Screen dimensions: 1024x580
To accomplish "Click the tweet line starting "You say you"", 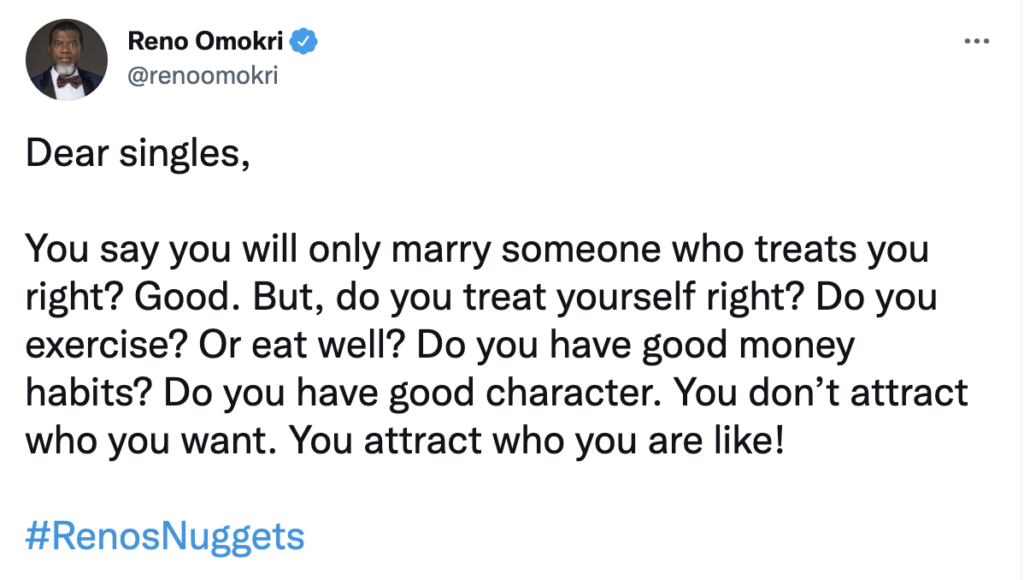I will coord(477,250).
